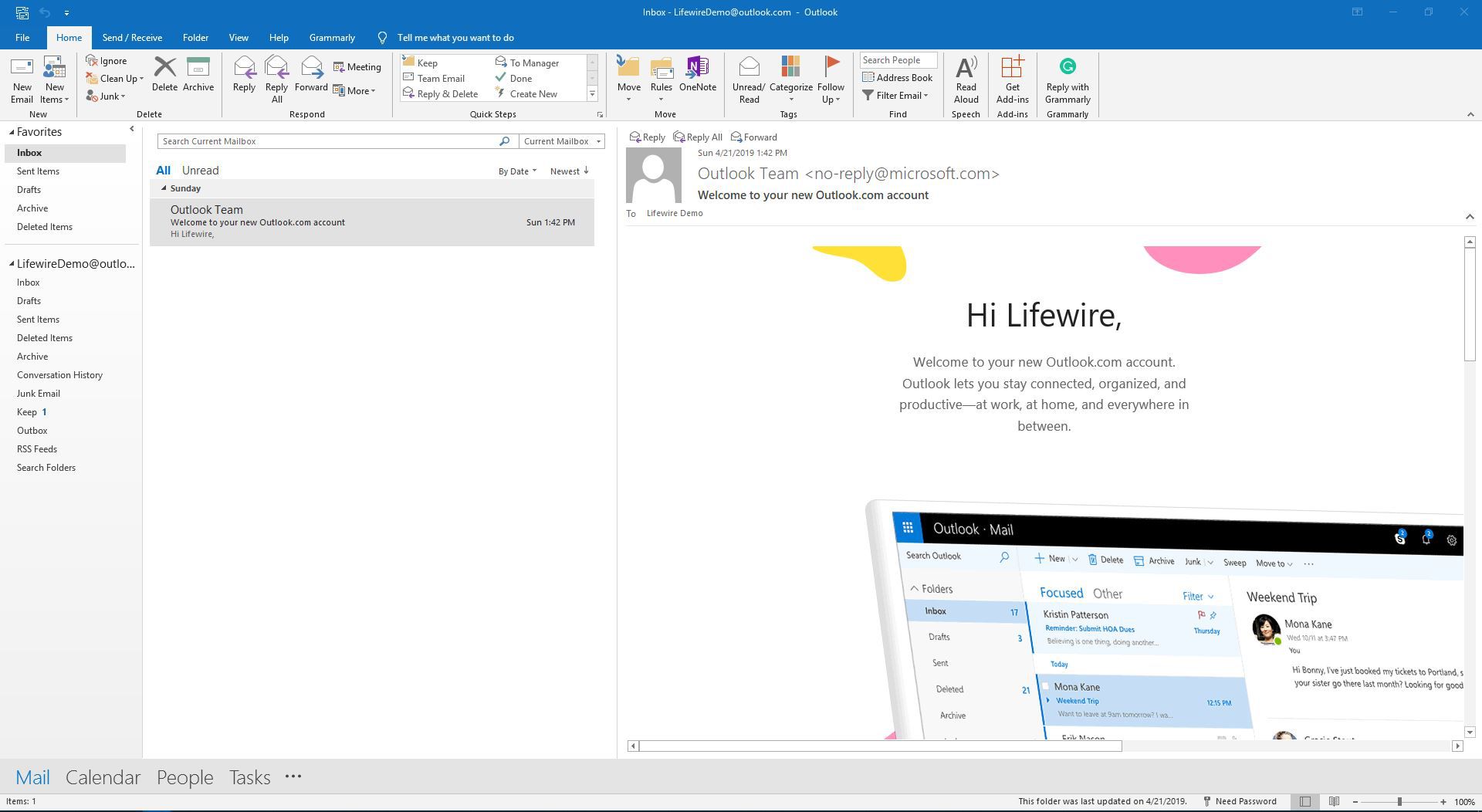Image resolution: width=1482 pixels, height=812 pixels.
Task: Show All messages filter
Action: [163, 171]
